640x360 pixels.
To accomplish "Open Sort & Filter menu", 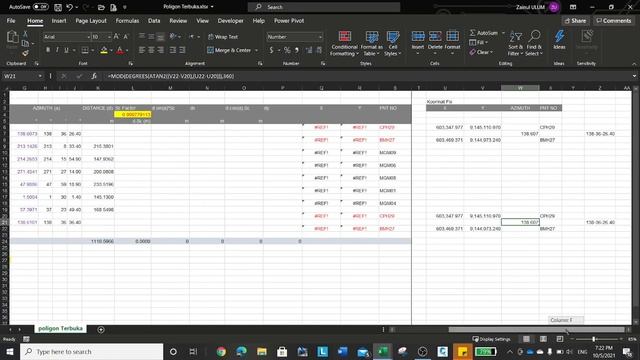I will pos(516,43).
